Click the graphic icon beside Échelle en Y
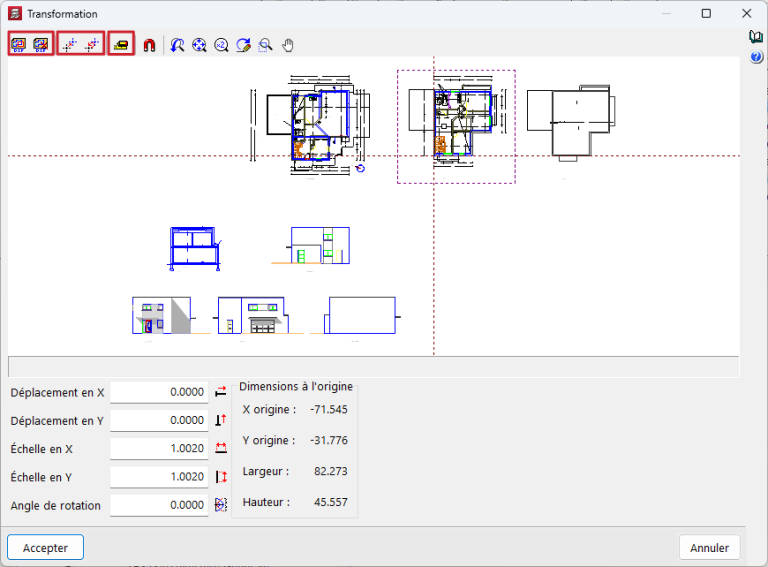Screen dimensions: 768x567 coord(221,476)
